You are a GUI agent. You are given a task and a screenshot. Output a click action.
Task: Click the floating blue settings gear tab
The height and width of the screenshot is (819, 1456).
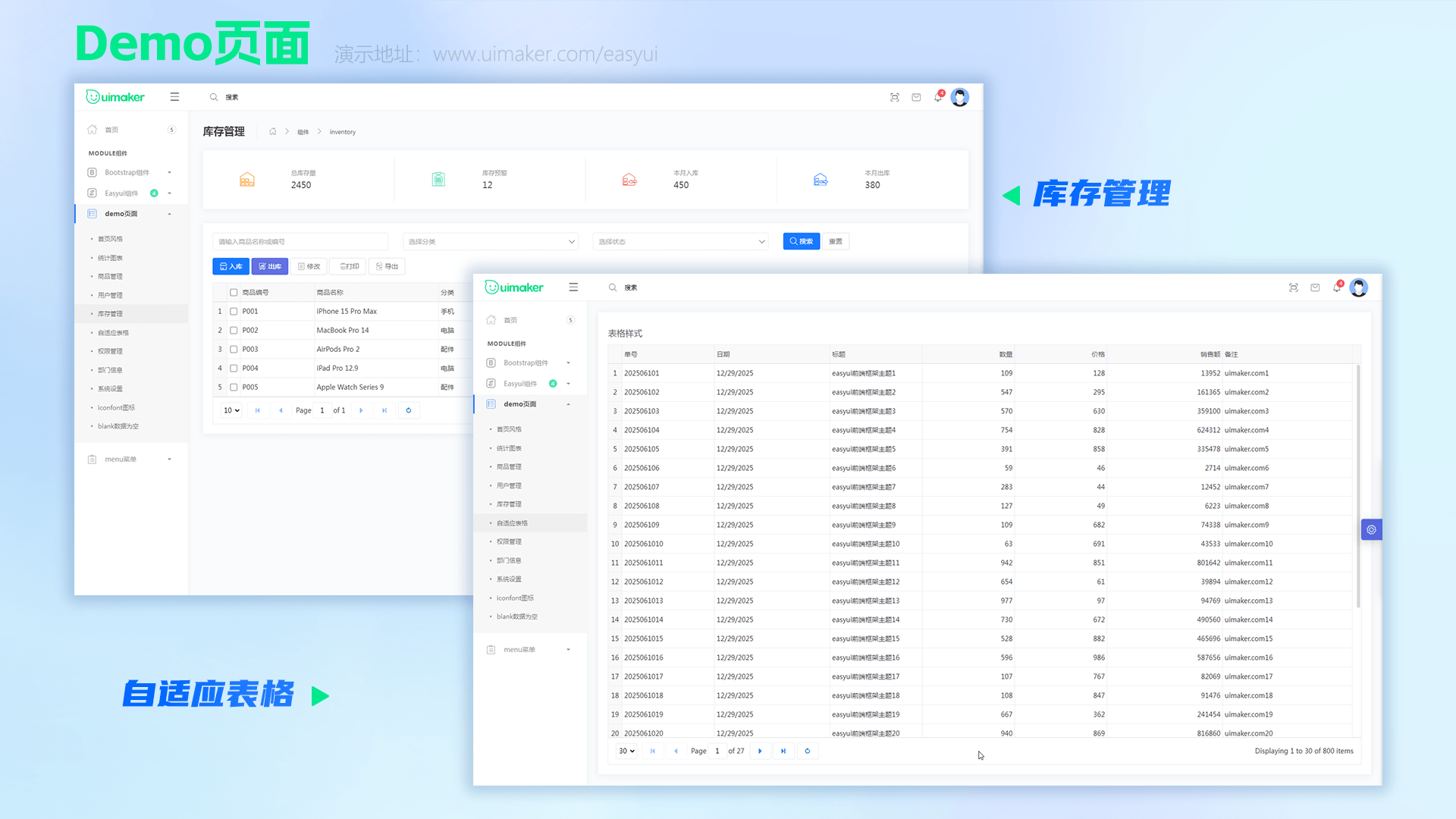pos(1371,529)
